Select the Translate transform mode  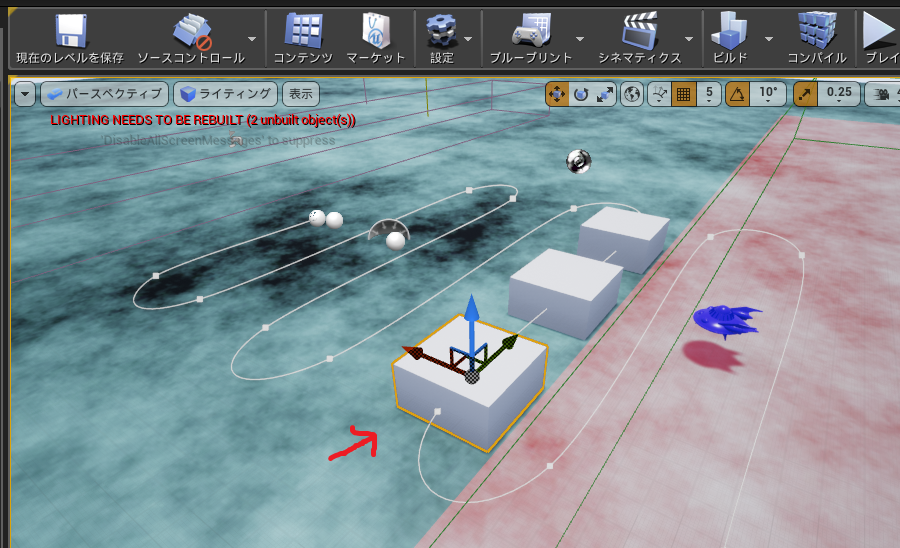[557, 94]
